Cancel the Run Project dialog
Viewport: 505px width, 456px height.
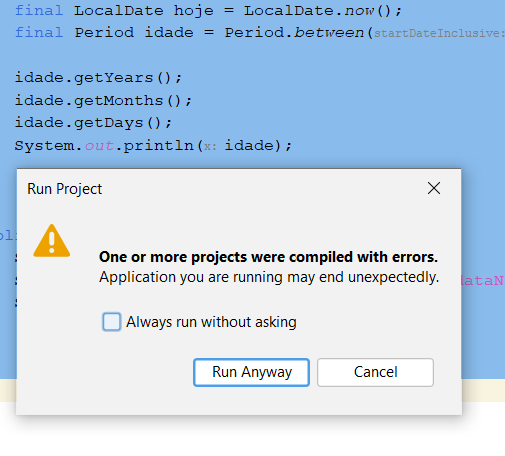tap(375, 372)
